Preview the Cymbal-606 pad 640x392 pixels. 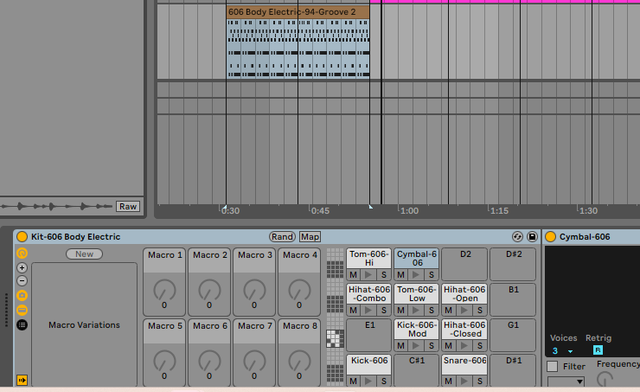(x=416, y=275)
